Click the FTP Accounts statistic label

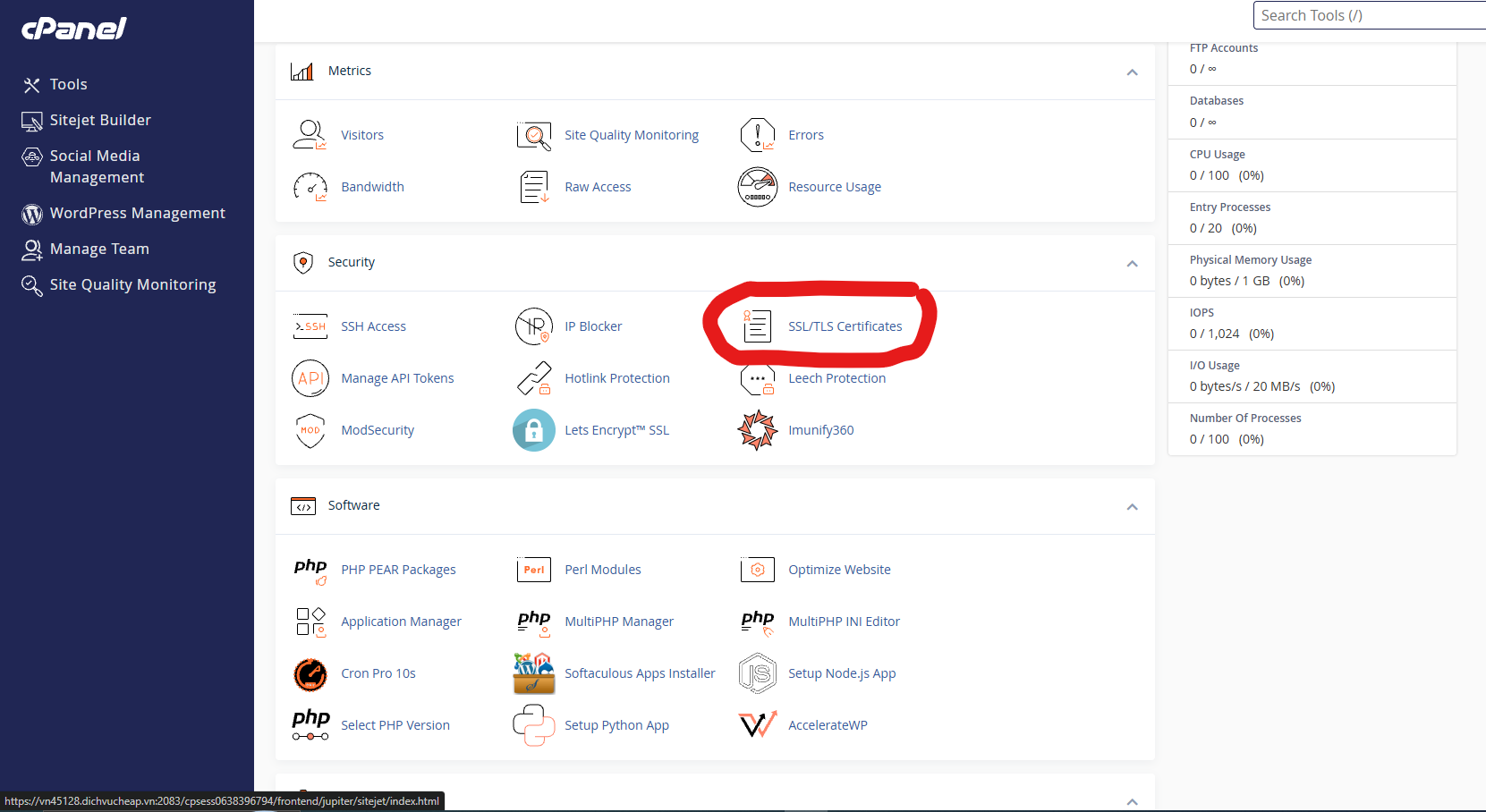[x=1224, y=48]
